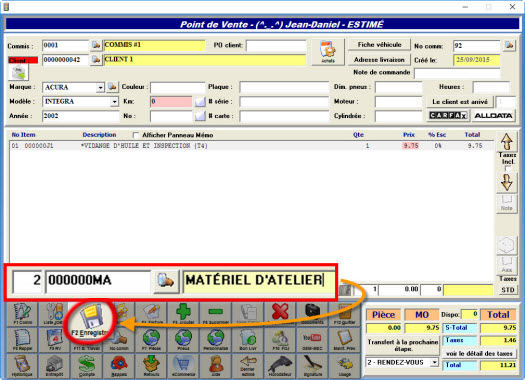Click the move item up arrow
Image resolution: width=525 pixels, height=380 pixels.
(507, 141)
